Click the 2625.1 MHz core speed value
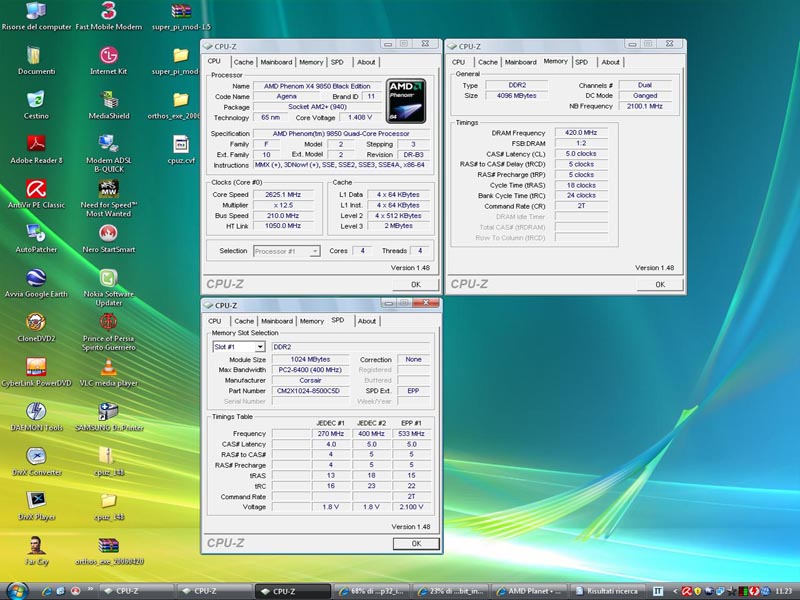 click(283, 194)
